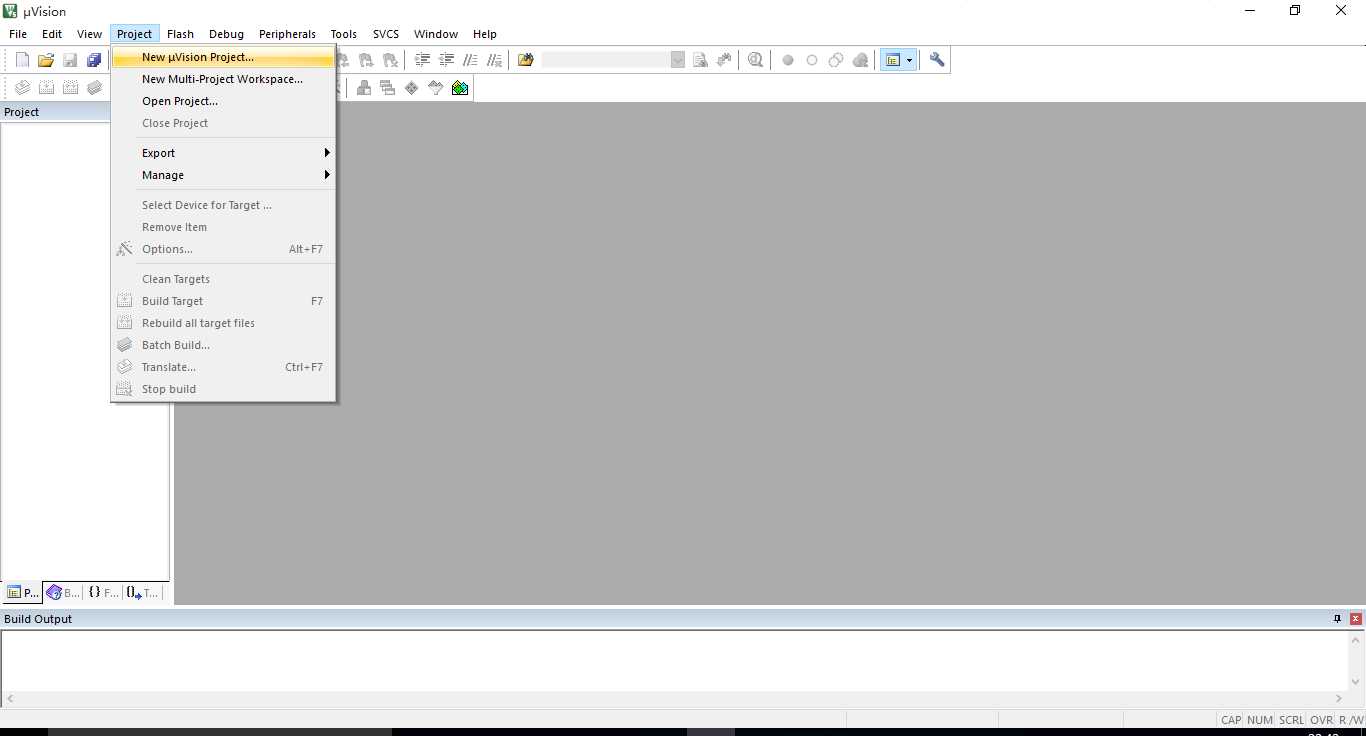Click the Build Target F7 entry
The image size is (1366, 736).
click(x=224, y=301)
